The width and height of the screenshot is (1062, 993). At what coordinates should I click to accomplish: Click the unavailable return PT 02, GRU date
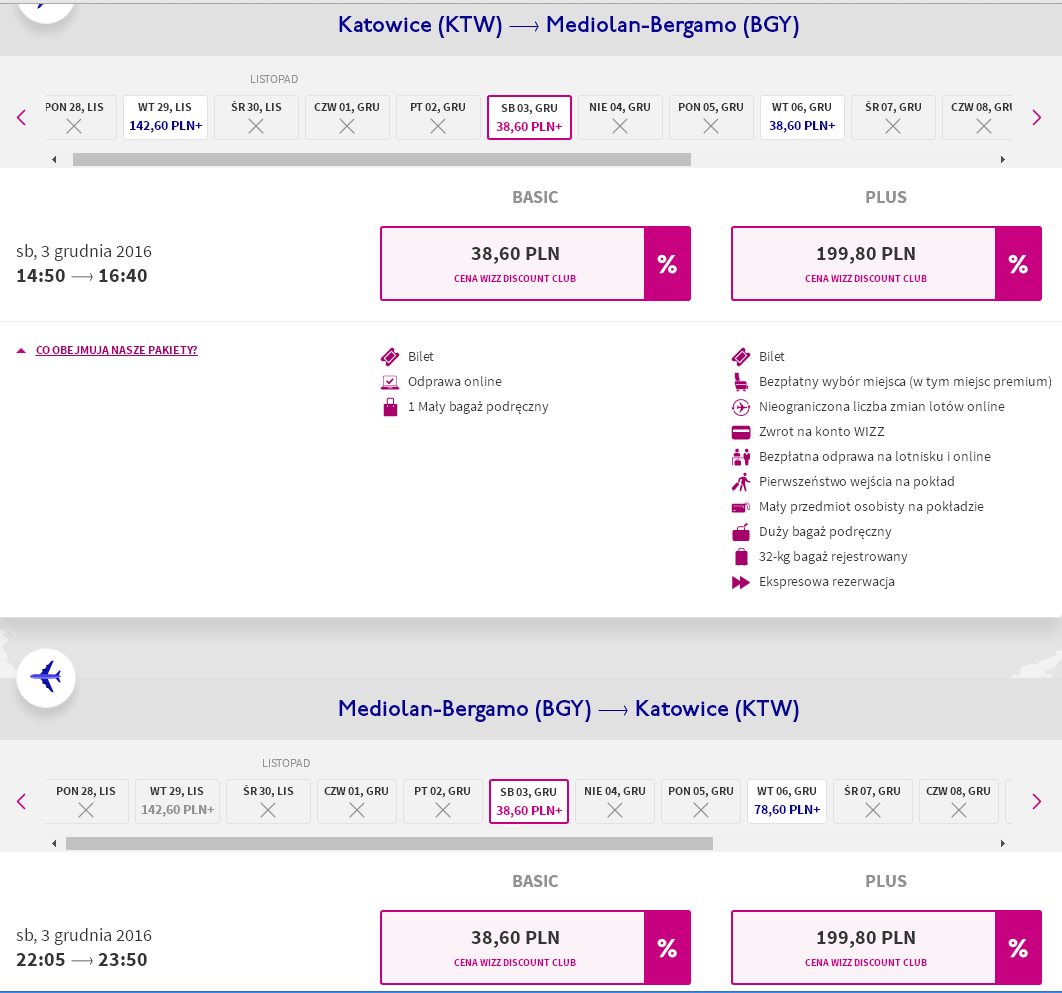coord(442,801)
